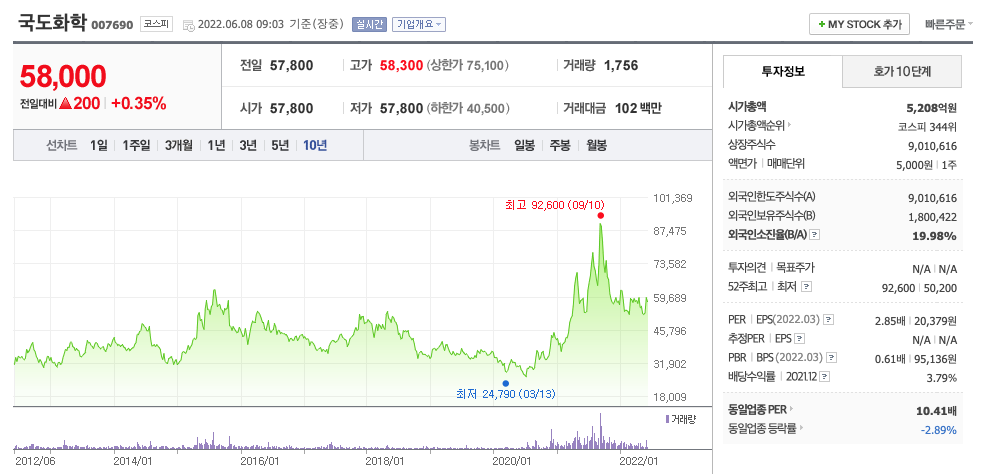Click the red up-triangle beside 200
This screenshot has width=992, height=474.
click(x=65, y=104)
